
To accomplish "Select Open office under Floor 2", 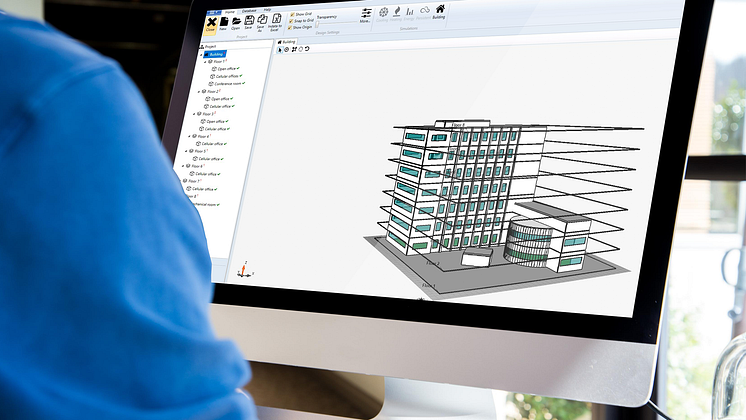I will (220, 99).
